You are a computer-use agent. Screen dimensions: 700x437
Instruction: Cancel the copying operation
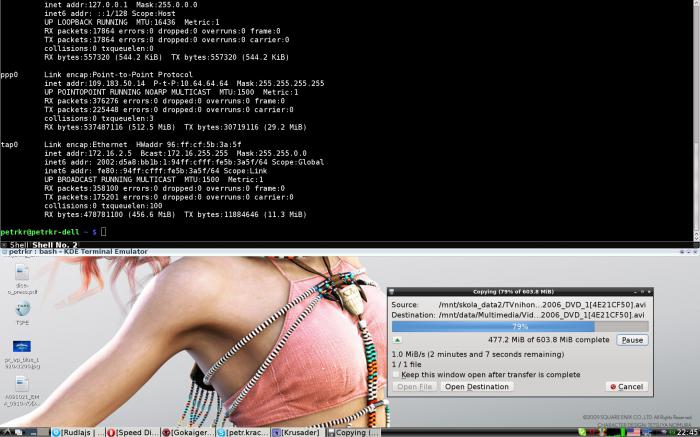tap(627, 387)
